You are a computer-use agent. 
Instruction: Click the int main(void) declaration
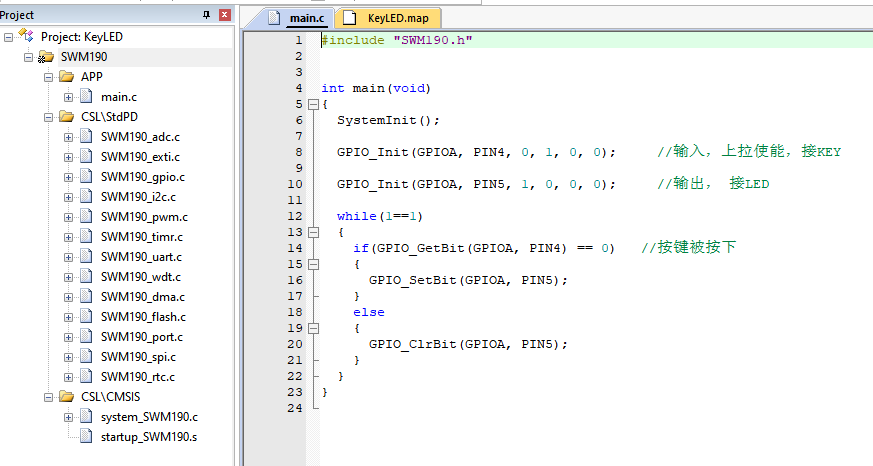click(x=376, y=88)
